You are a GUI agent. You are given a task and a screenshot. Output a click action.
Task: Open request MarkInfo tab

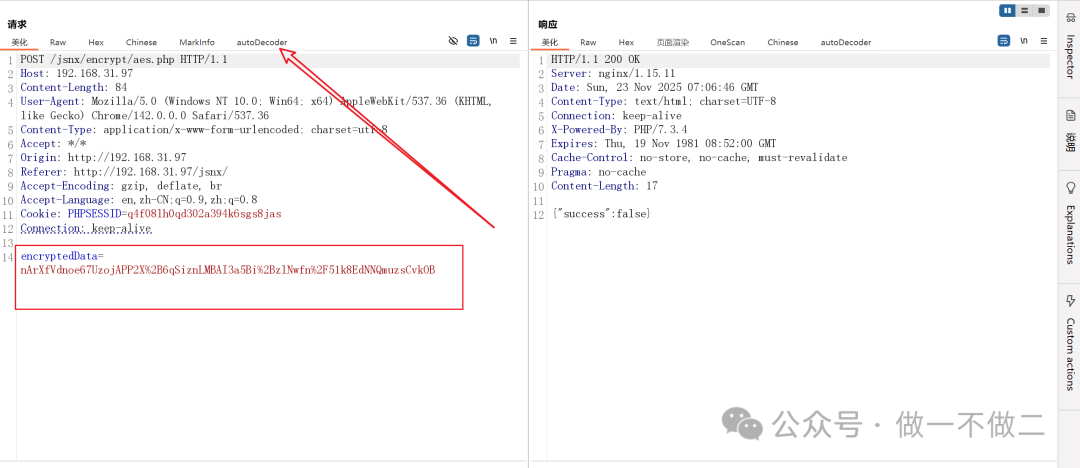click(x=197, y=42)
